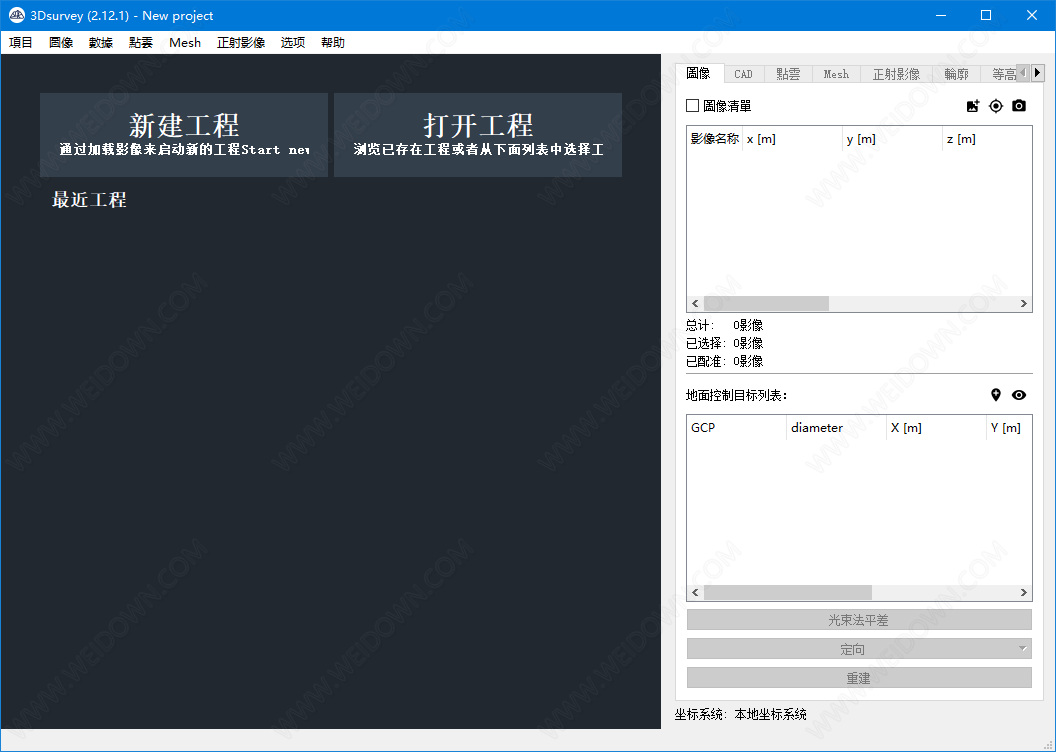
Task: Click image list scrollbar left arrow
Action: pyautogui.click(x=696, y=304)
